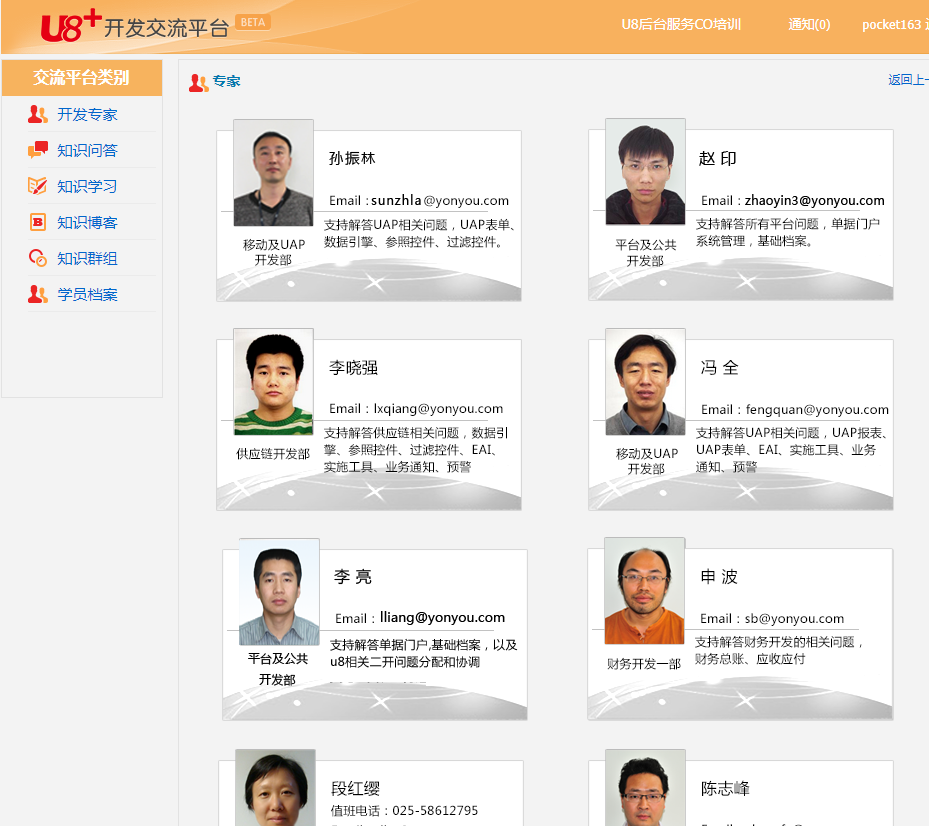929x826 pixels.
Task: Click email sb@yonyou.com
Action: click(x=795, y=619)
